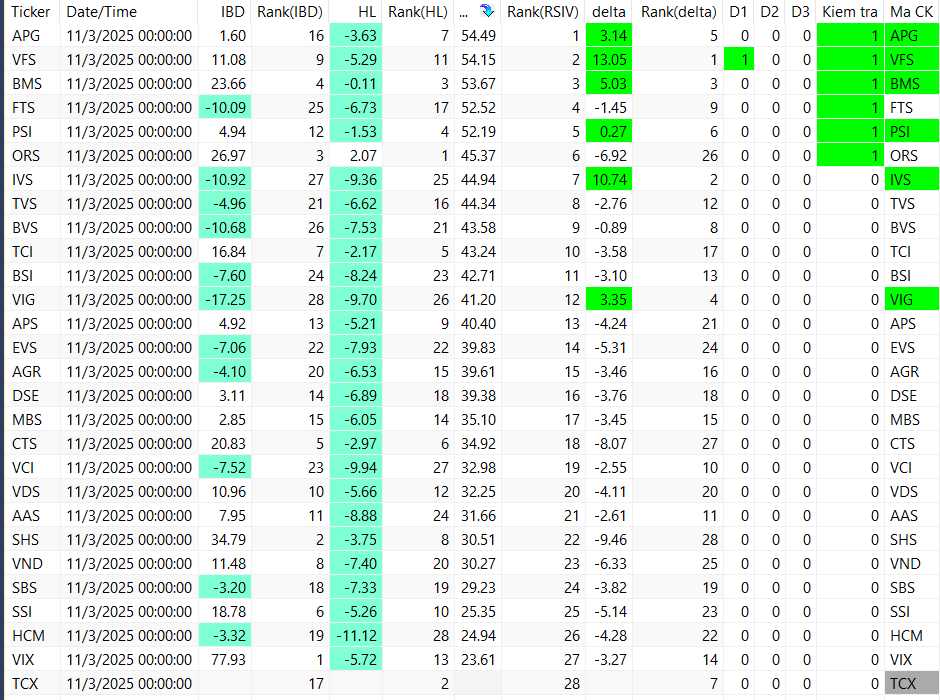Image resolution: width=940 pixels, height=700 pixels.
Task: Click the Rank(RSIV) column header
Action: tap(543, 11)
